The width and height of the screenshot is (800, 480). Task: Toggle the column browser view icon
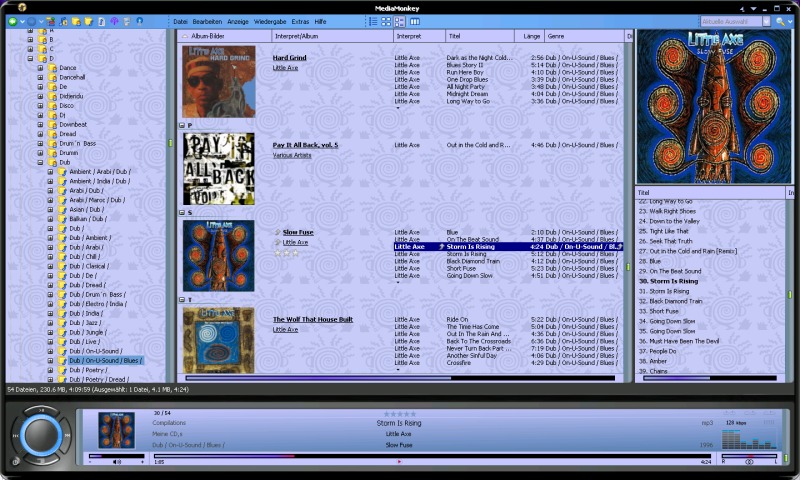click(x=415, y=21)
